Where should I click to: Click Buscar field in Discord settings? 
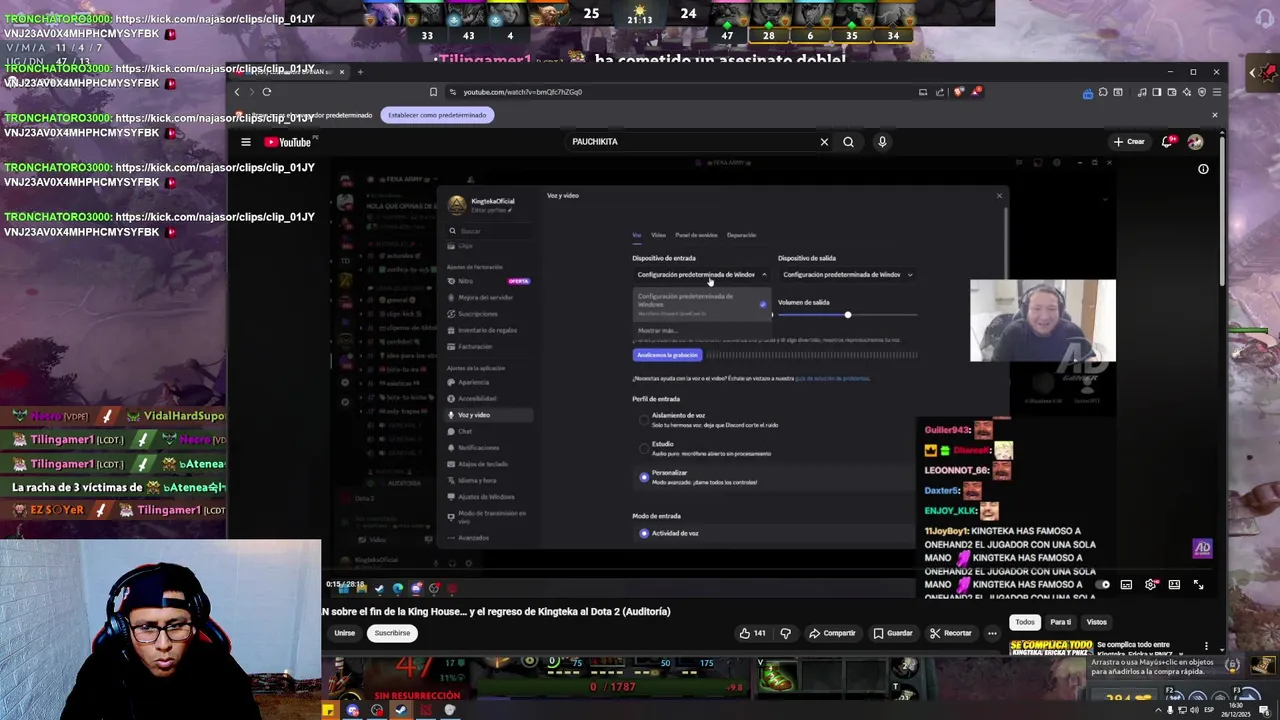pos(488,231)
